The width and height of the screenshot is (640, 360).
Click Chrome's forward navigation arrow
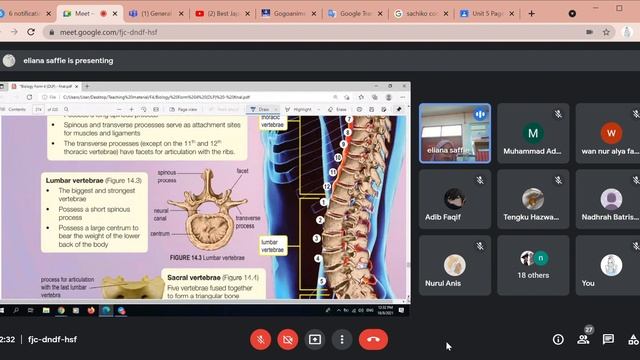pyautogui.click(x=14, y=32)
